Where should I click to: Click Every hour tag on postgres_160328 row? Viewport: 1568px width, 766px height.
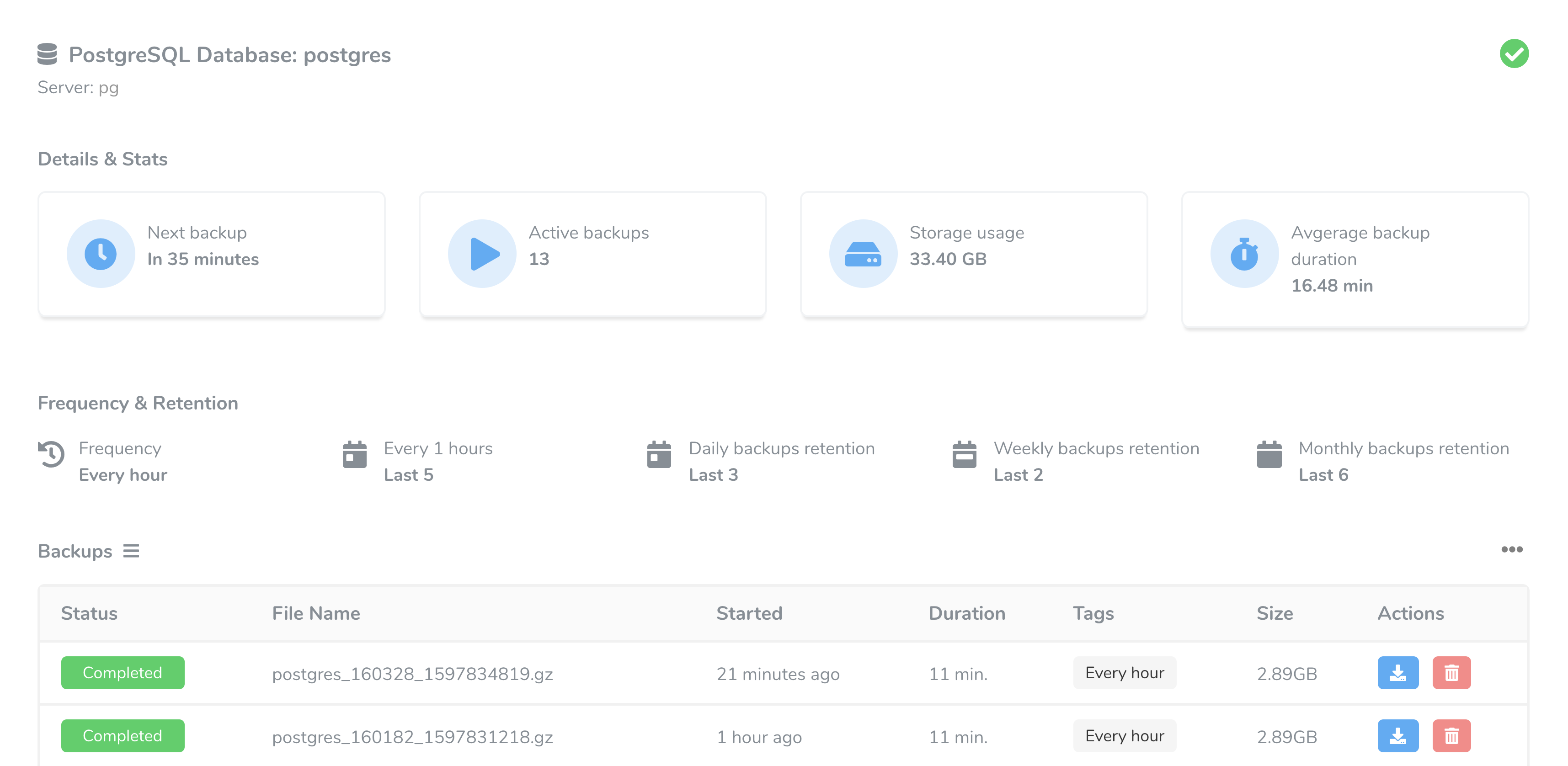point(1124,672)
